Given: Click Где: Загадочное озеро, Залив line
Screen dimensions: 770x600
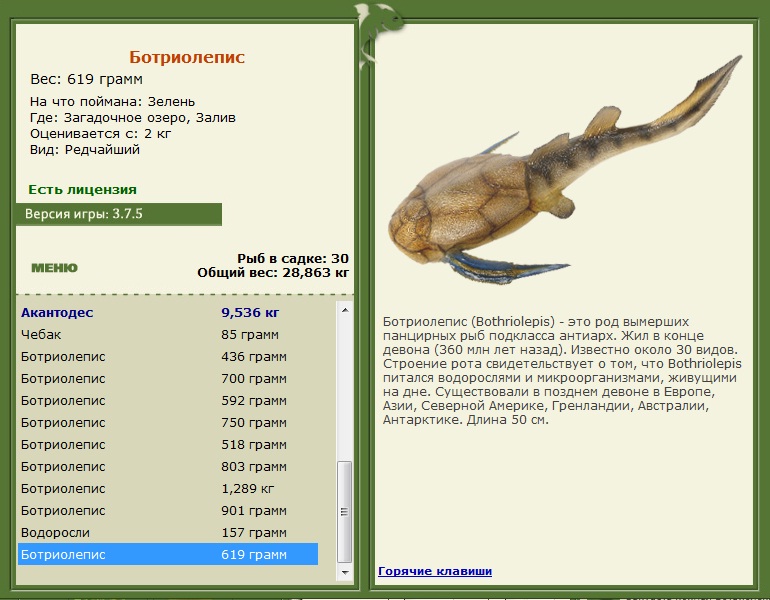Looking at the screenshot, I should 133,118.
